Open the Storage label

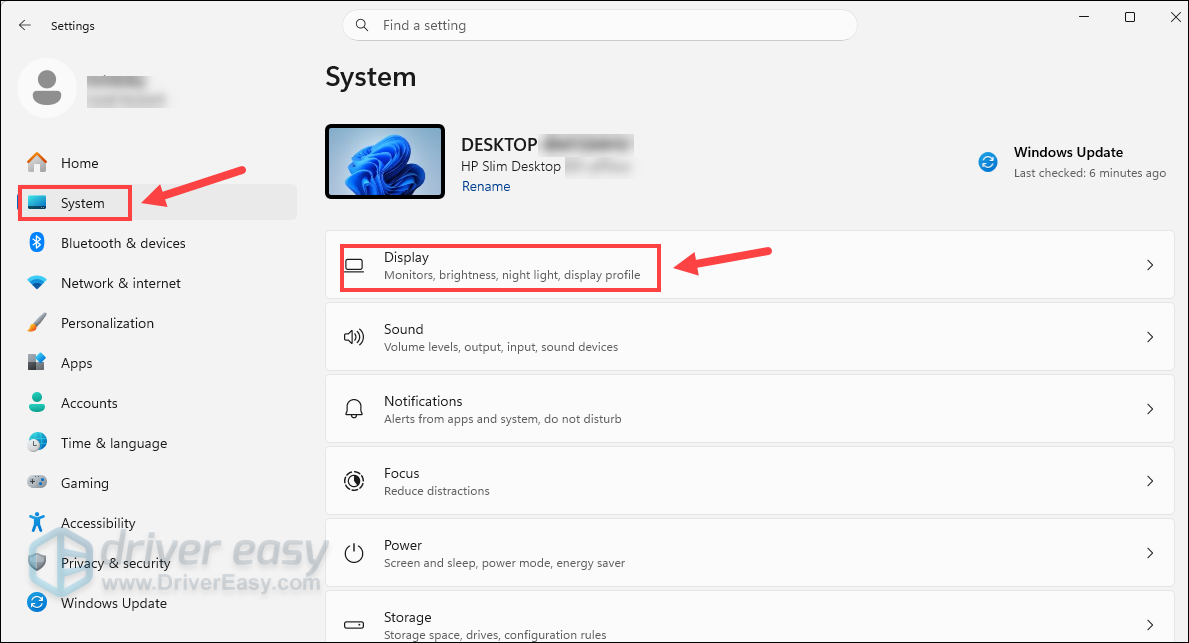pyautogui.click(x=407, y=617)
